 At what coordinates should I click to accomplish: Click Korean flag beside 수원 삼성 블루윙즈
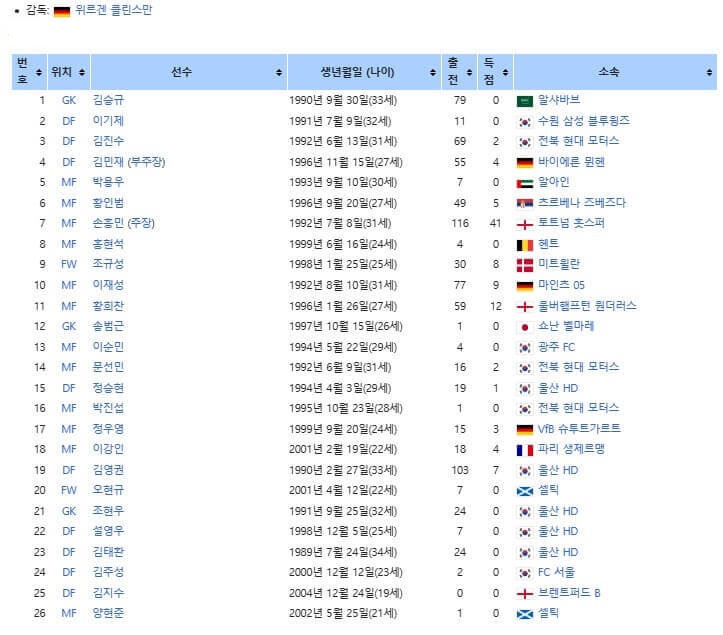pos(525,122)
